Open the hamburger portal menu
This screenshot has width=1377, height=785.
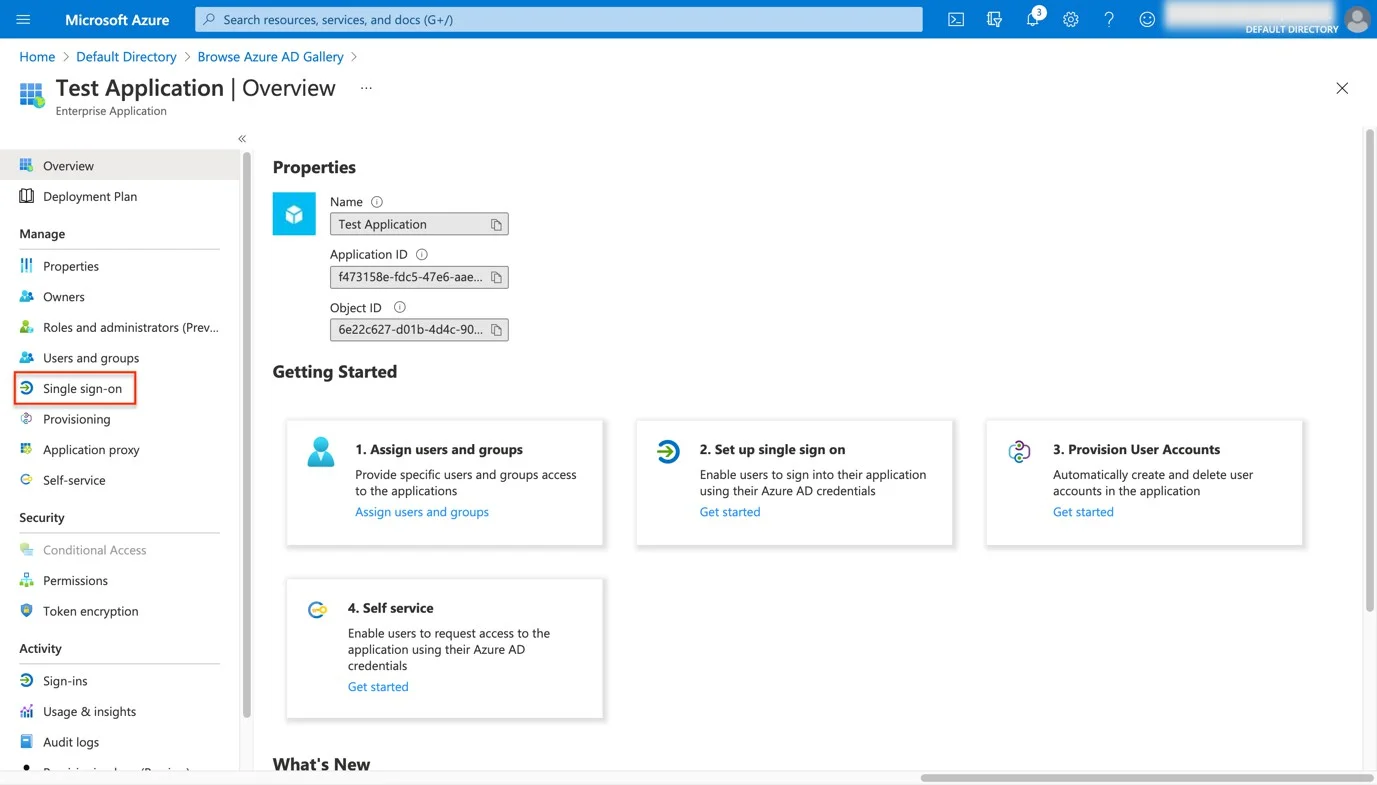point(23,19)
